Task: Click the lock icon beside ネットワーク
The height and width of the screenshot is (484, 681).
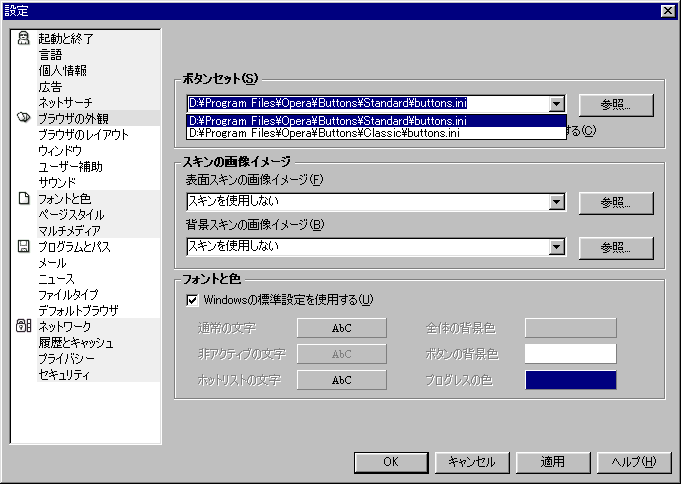Action: [x=23, y=325]
